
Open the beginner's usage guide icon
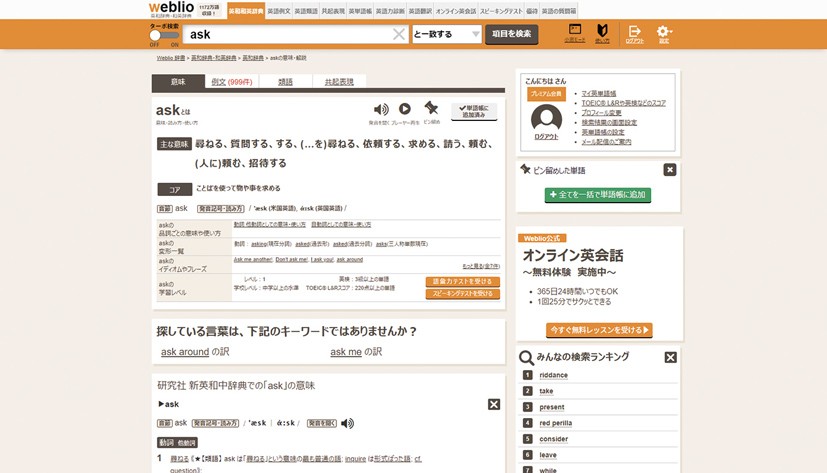pos(602,33)
